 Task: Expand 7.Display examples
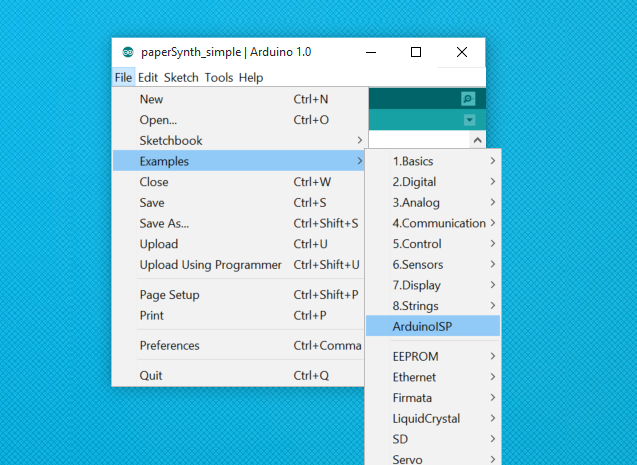(x=433, y=285)
